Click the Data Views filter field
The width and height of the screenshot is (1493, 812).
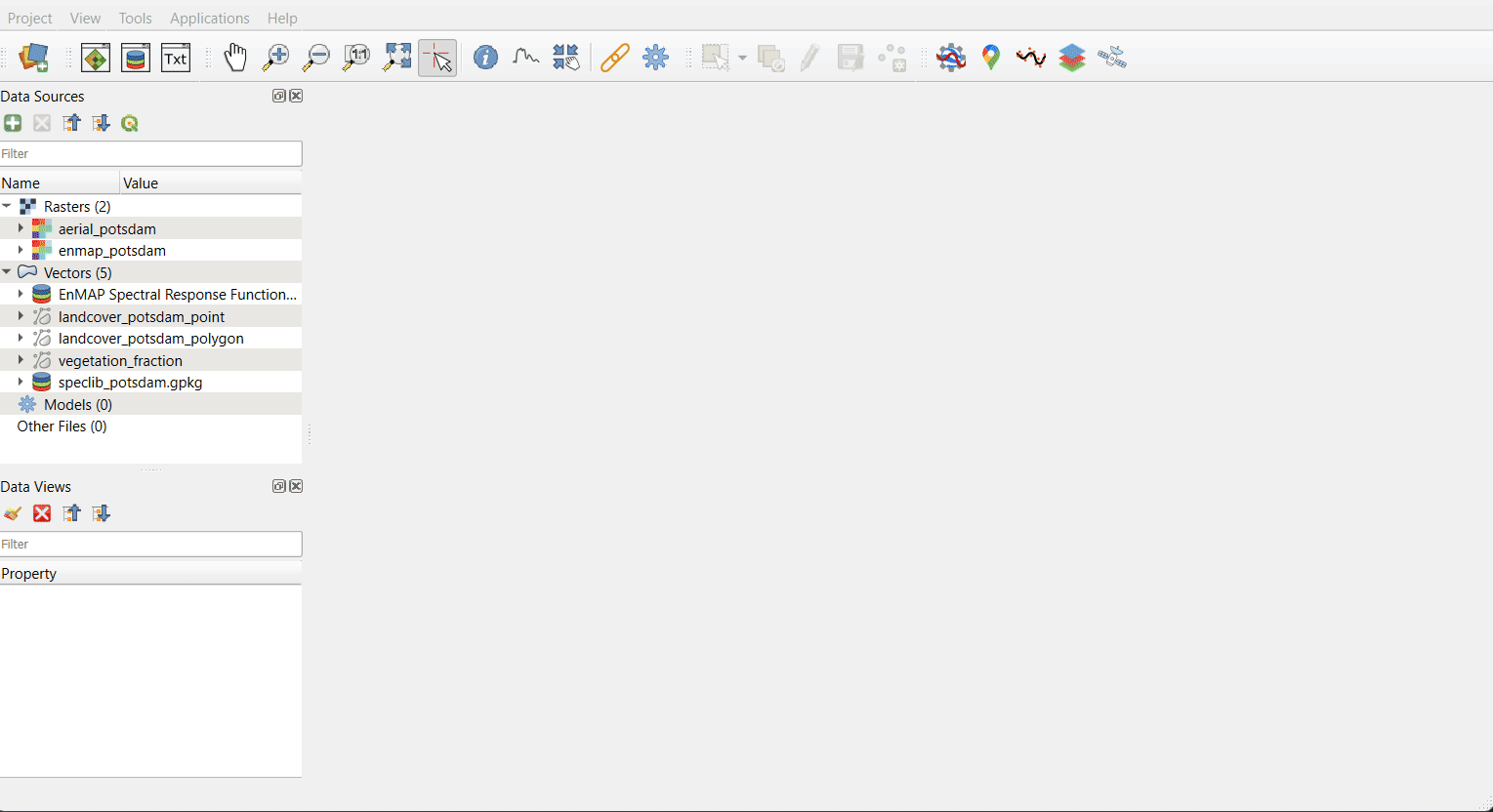[x=151, y=544]
